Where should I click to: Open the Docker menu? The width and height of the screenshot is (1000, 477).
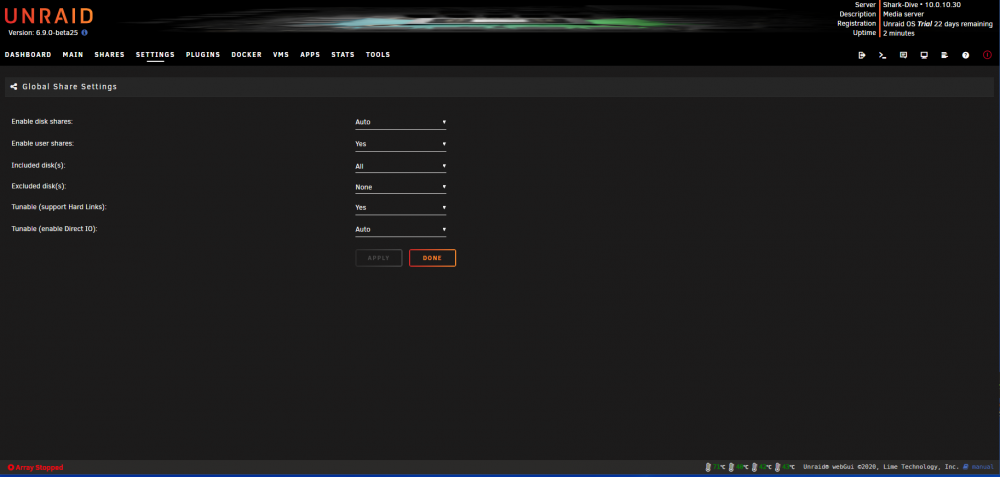pos(246,55)
